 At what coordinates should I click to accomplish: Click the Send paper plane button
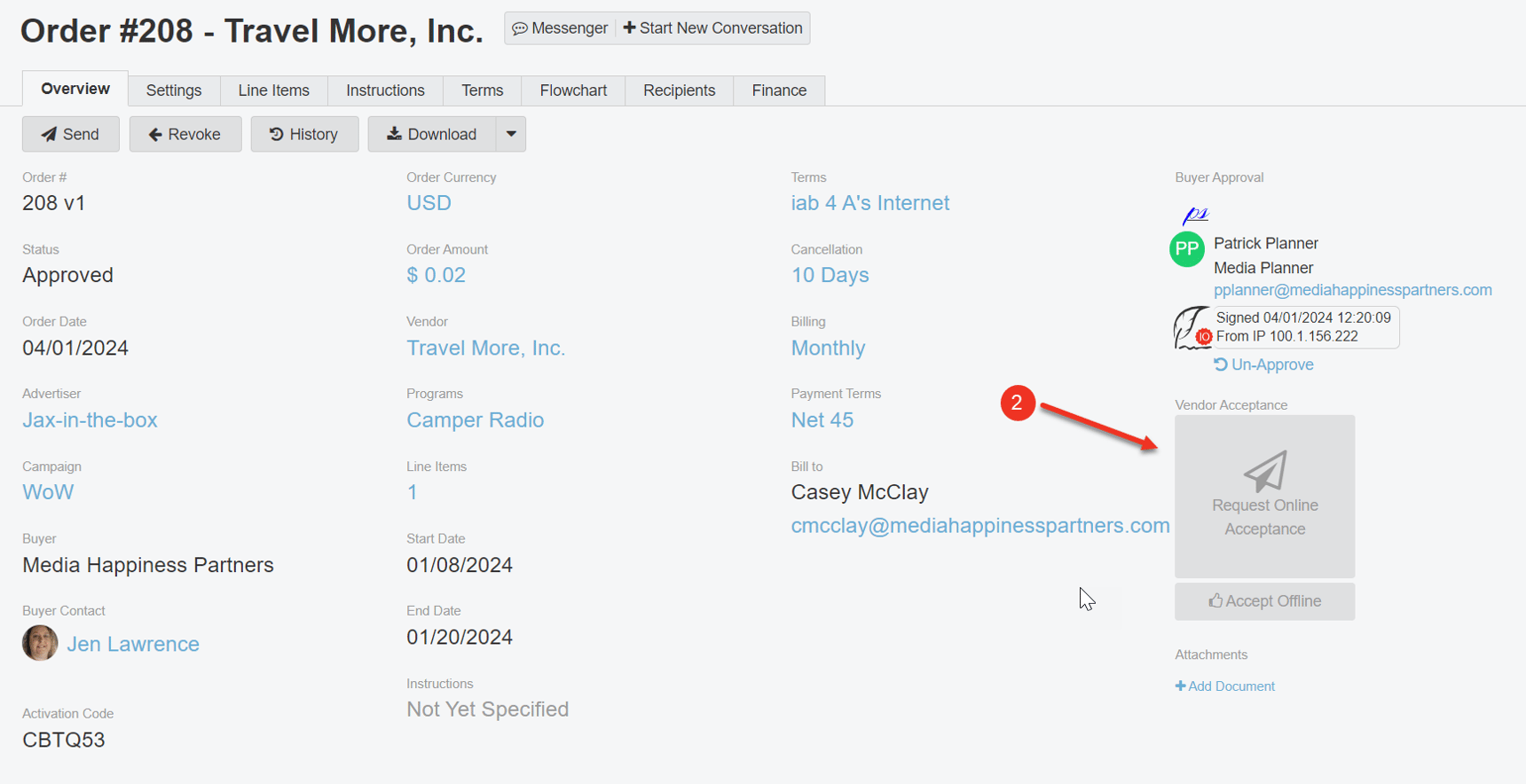(70, 134)
